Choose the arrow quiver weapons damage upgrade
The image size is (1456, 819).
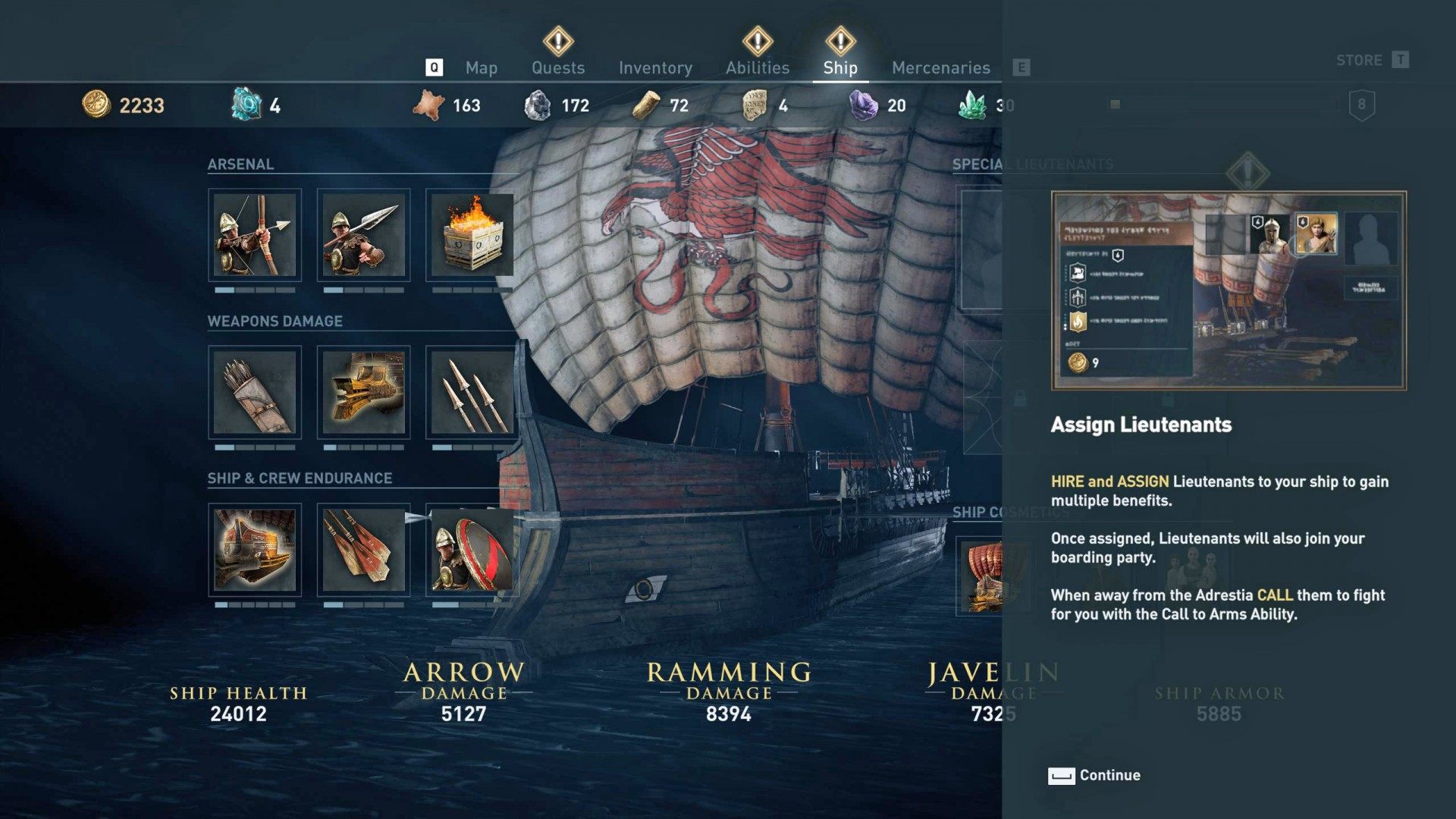tap(255, 392)
